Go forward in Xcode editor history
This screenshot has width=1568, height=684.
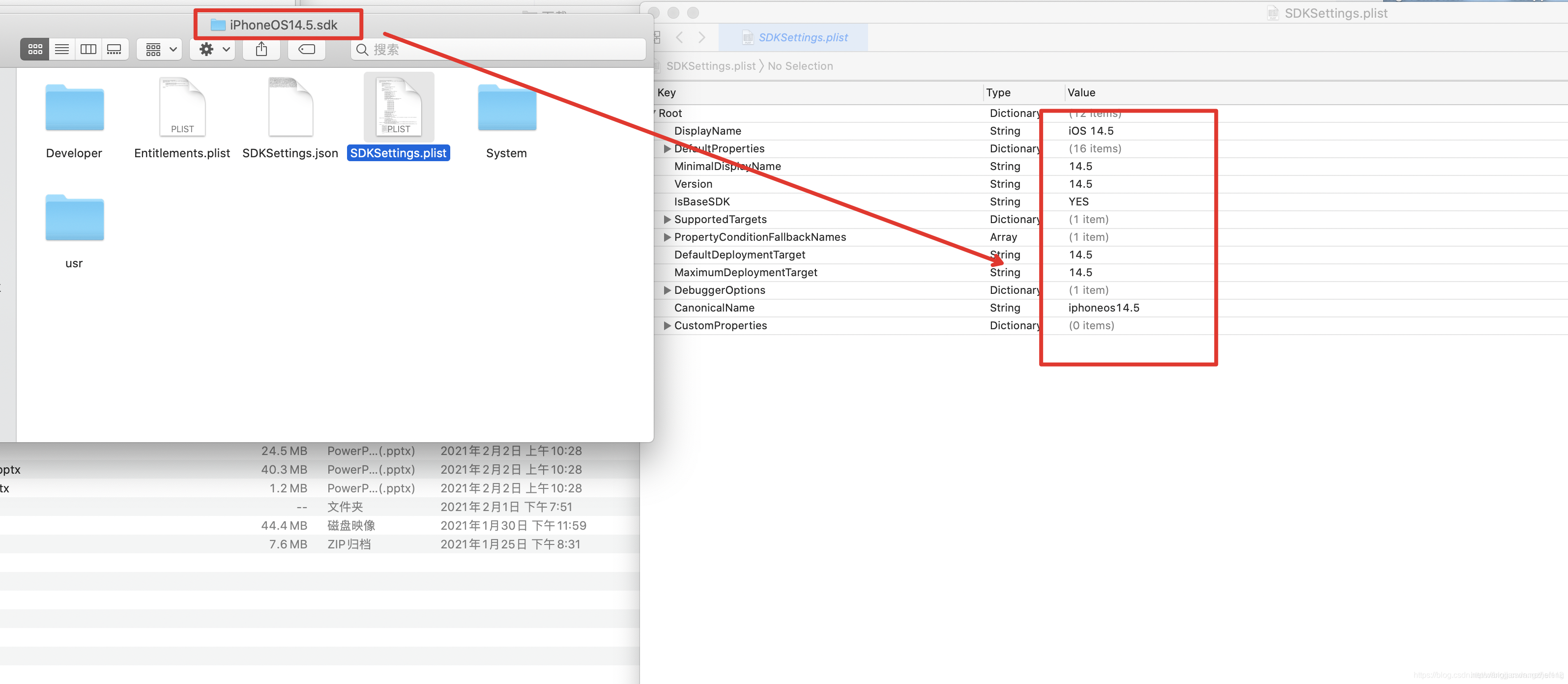(702, 37)
